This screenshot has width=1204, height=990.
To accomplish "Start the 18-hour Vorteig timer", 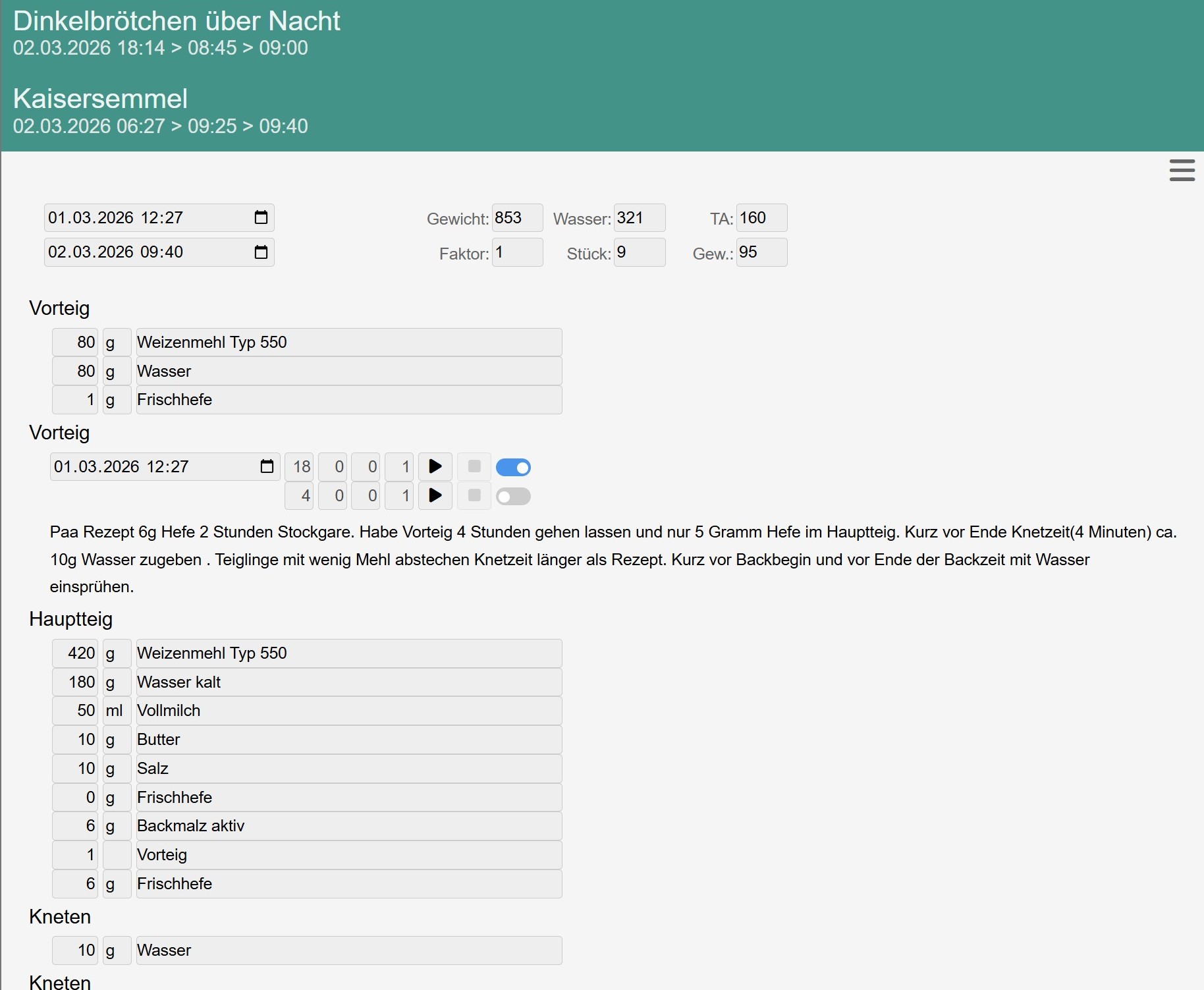I will click(x=435, y=466).
